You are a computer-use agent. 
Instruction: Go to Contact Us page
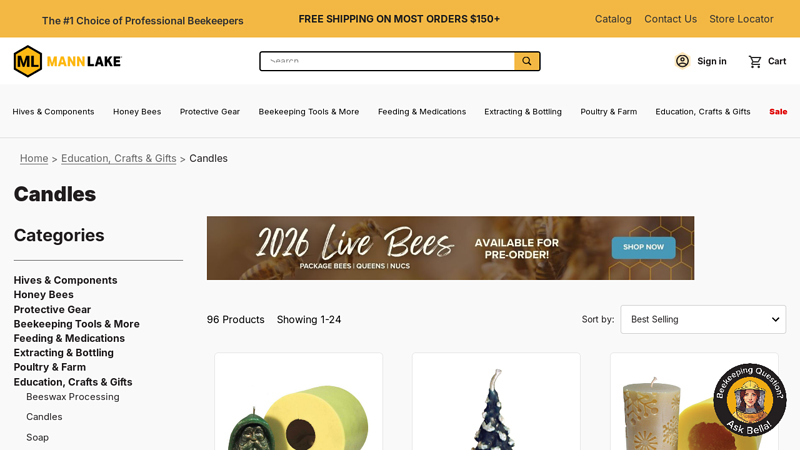click(x=670, y=19)
